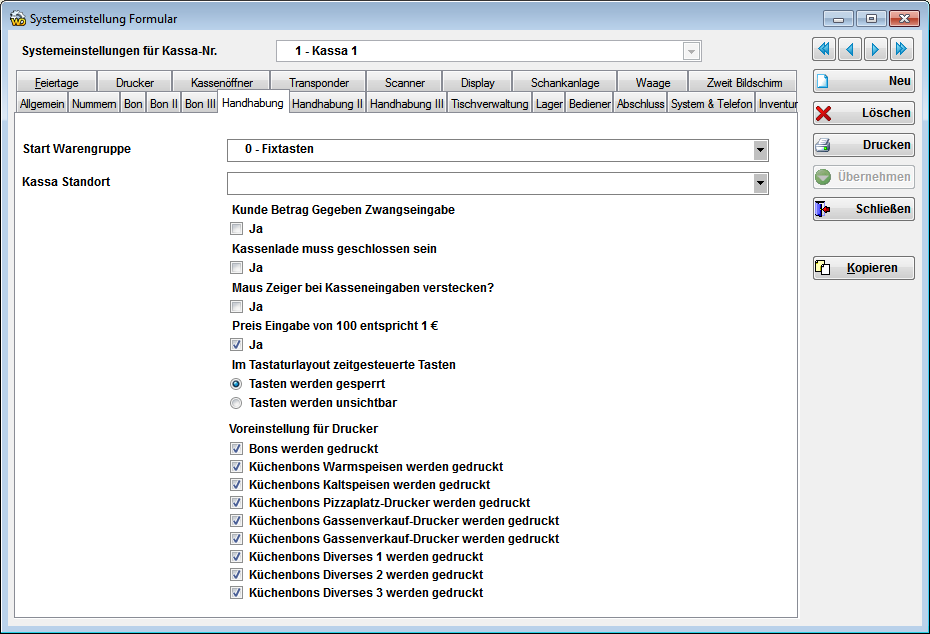Open the Handhabung II tab
The width and height of the screenshot is (930, 634).
pos(327,104)
